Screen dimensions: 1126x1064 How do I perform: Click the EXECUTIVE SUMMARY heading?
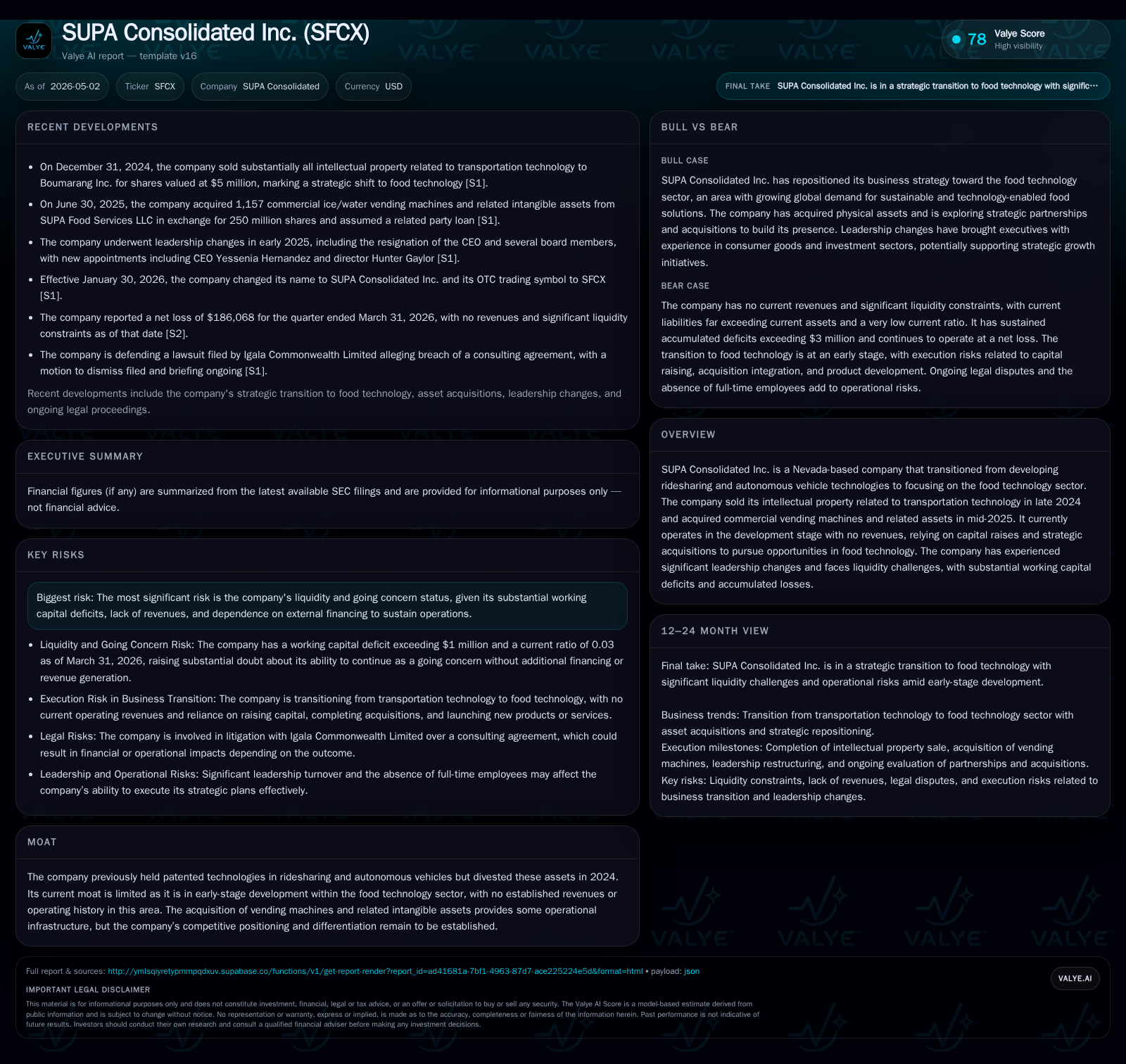click(85, 457)
